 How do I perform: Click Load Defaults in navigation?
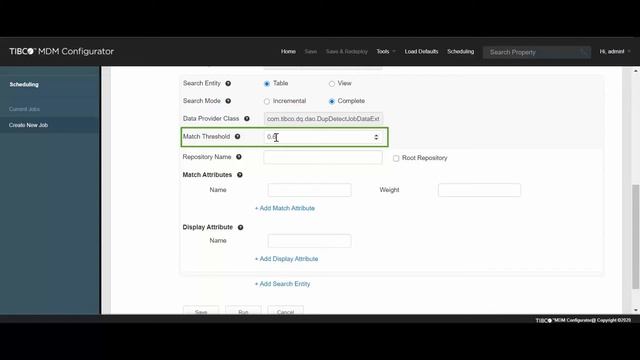click(x=421, y=51)
